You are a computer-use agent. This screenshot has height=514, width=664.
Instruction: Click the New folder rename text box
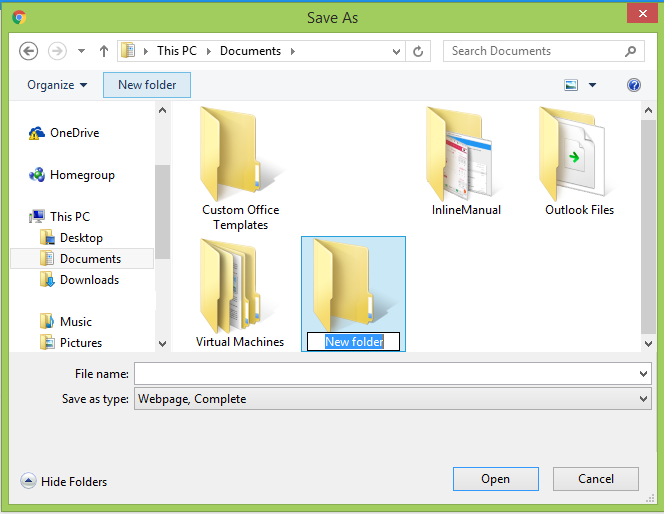point(353,342)
